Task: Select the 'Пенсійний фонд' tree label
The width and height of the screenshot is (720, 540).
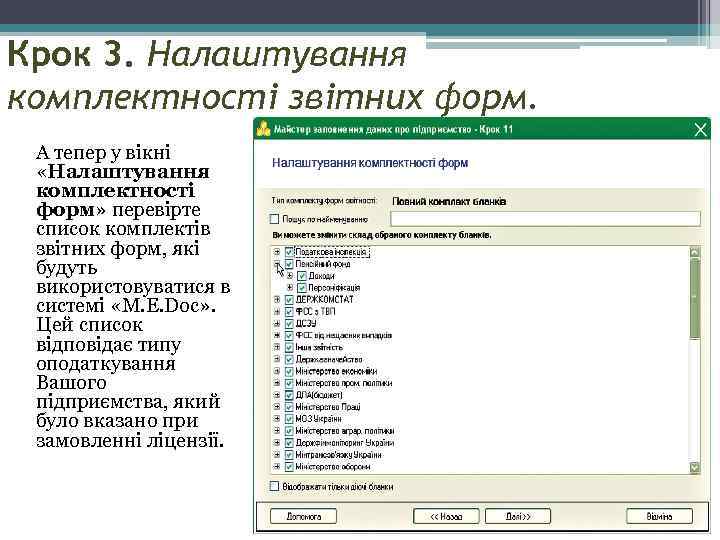Action: [x=323, y=264]
